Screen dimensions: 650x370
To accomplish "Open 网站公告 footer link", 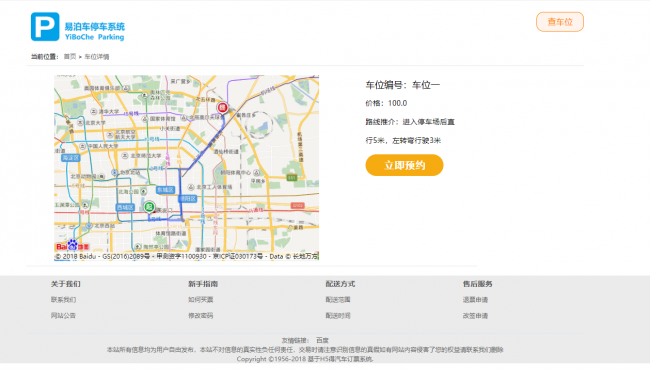I will (x=63, y=316).
